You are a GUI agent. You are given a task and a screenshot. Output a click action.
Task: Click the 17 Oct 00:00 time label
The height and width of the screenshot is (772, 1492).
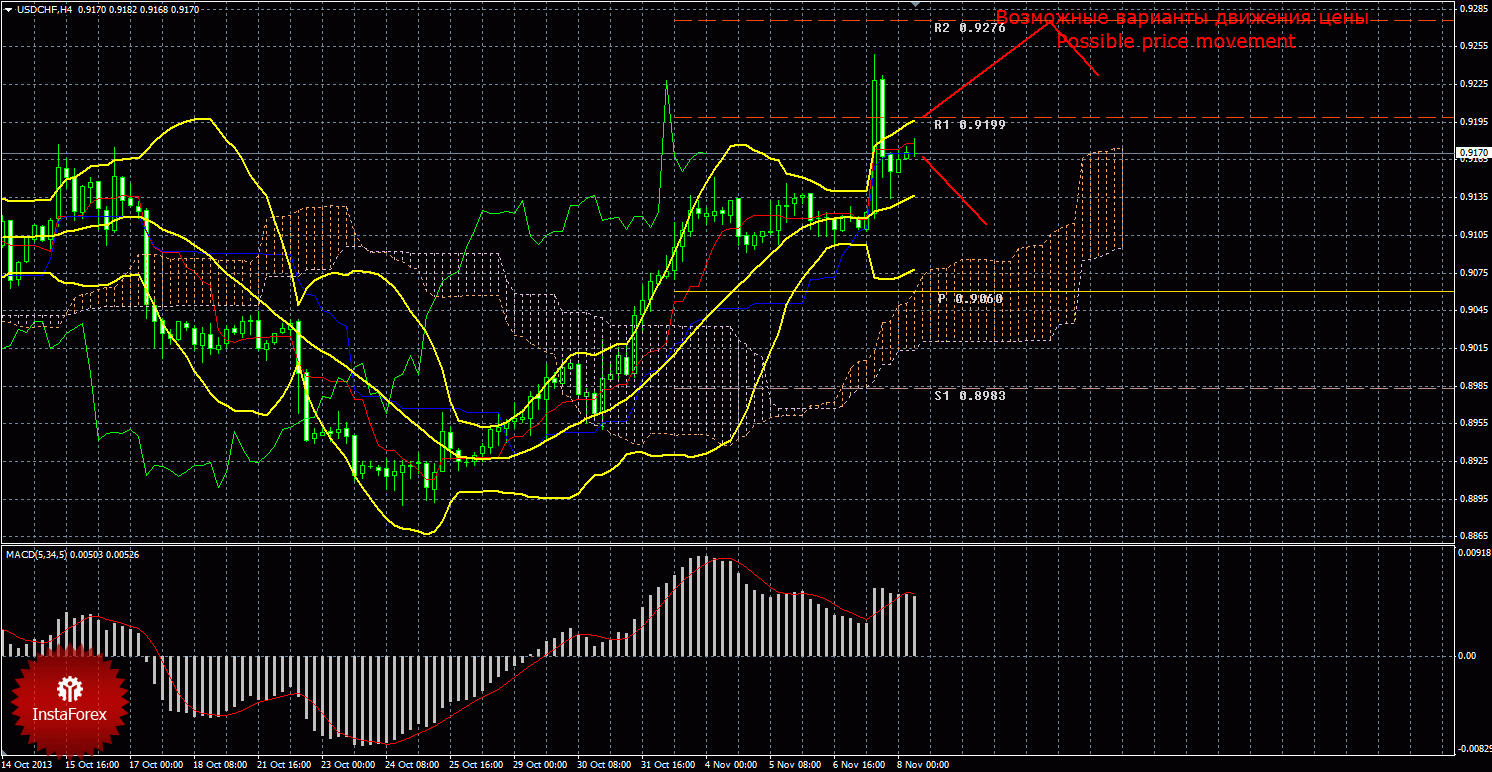[x=156, y=765]
